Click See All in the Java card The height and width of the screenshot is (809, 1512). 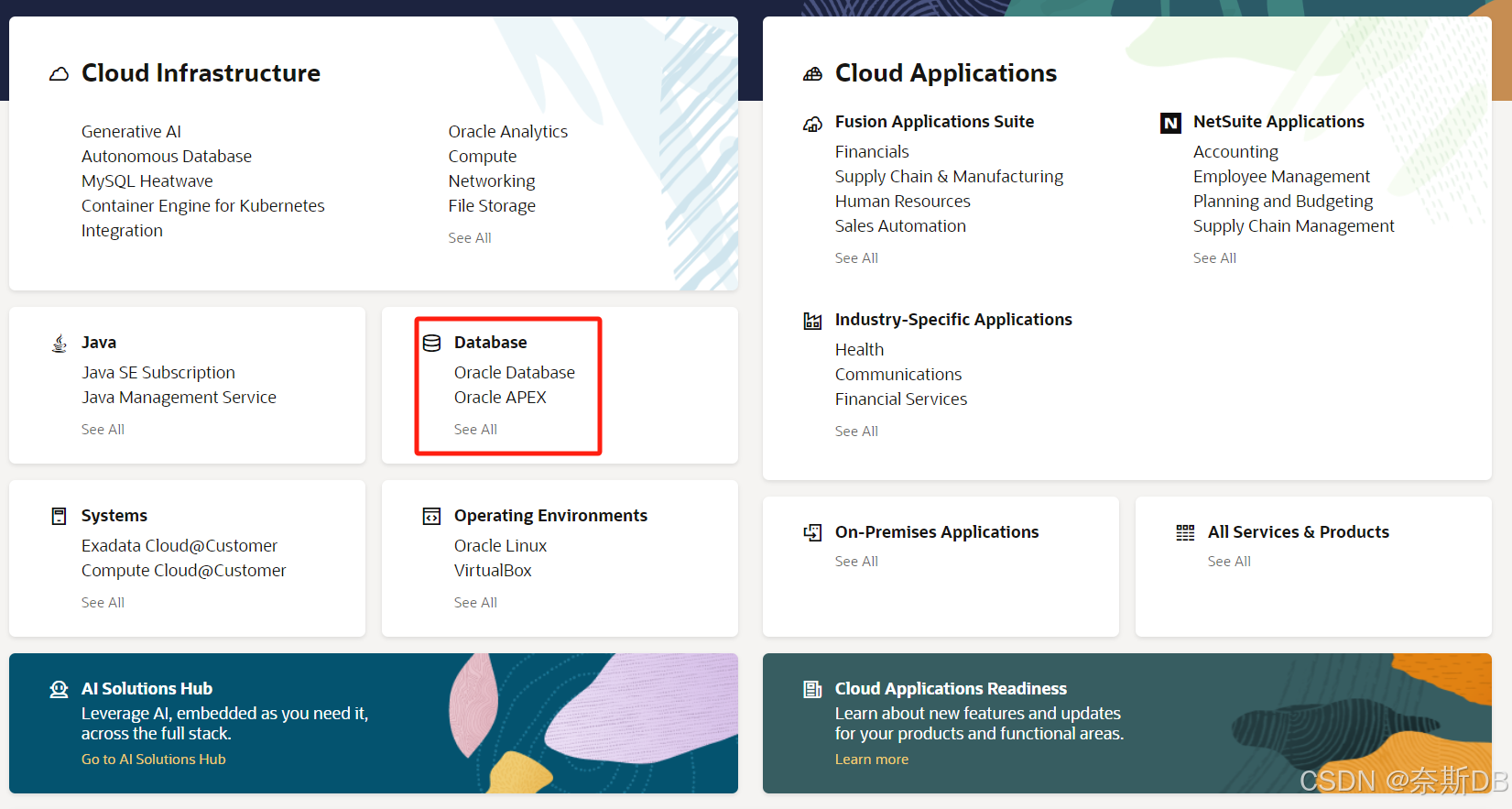[103, 430]
